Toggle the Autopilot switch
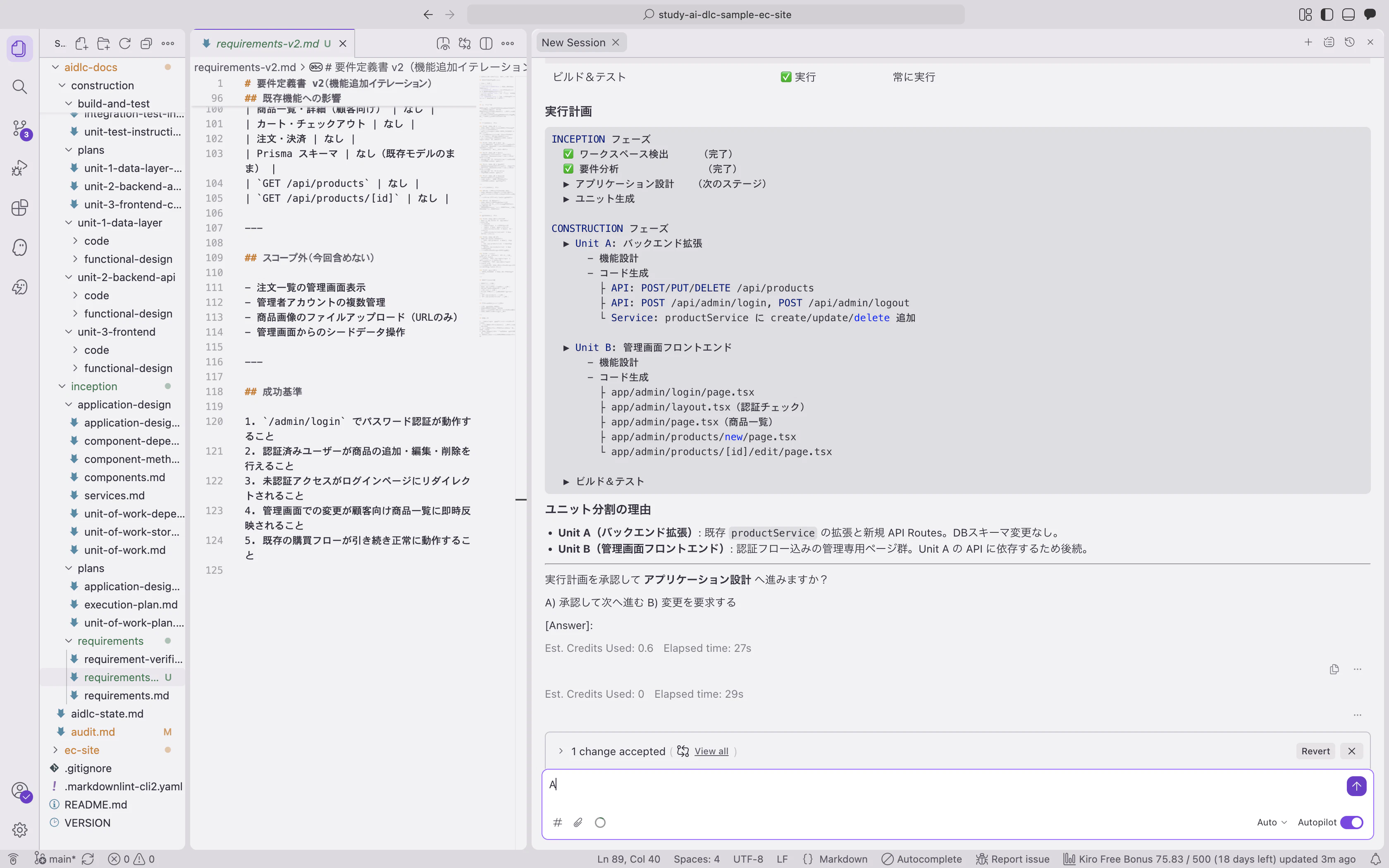Screen dimensions: 1389x868 coord(1351,822)
